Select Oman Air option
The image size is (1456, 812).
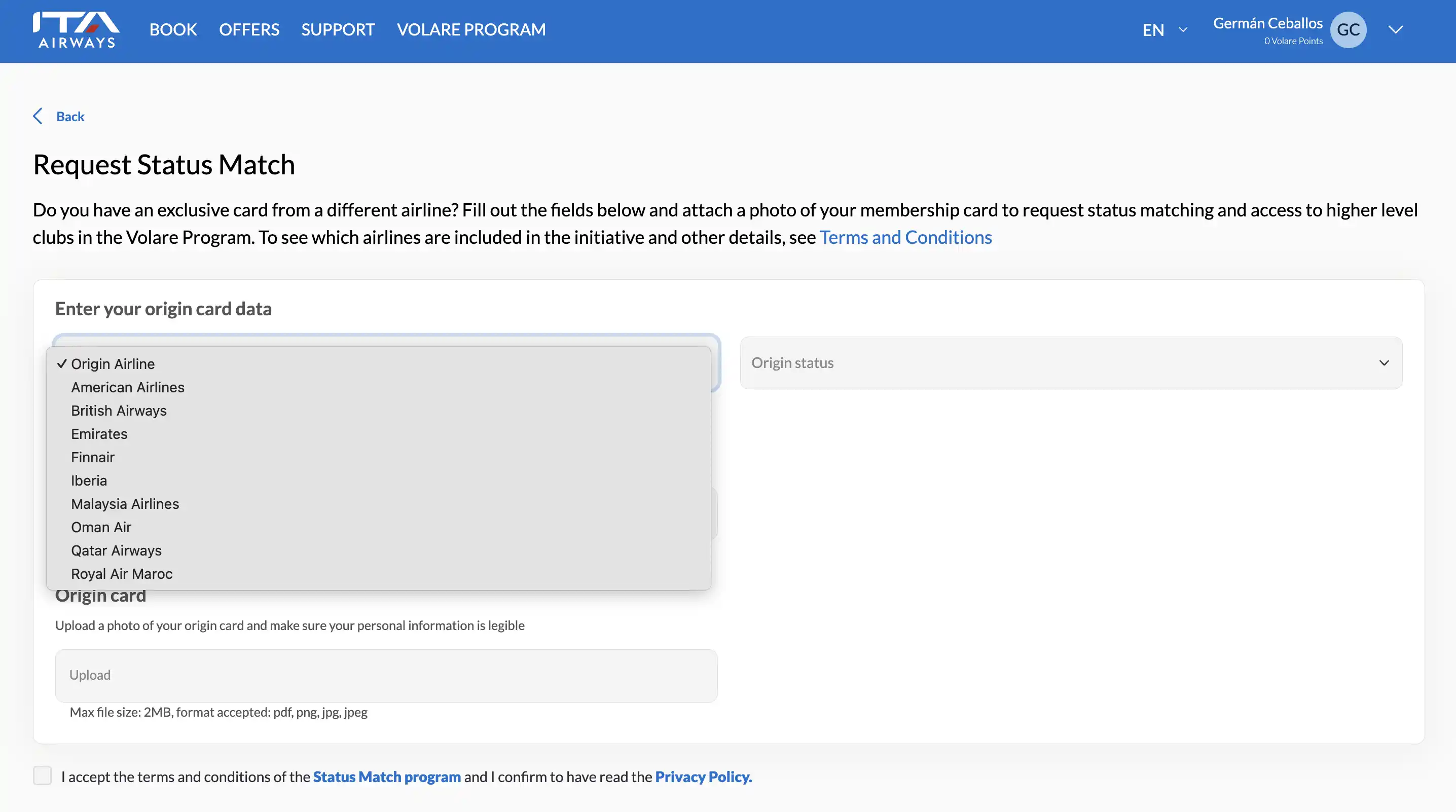[378, 527]
